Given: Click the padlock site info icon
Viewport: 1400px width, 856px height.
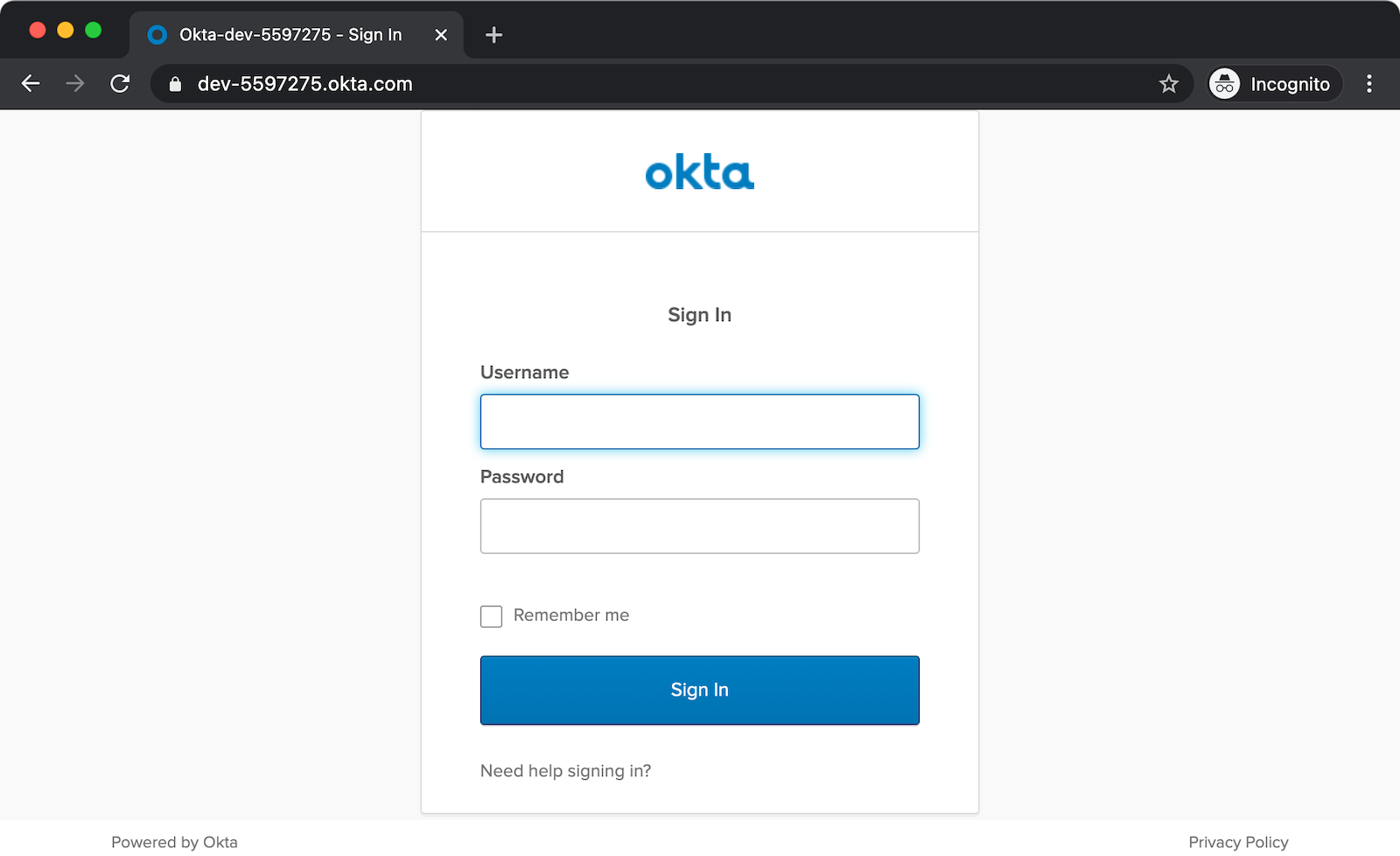Looking at the screenshot, I should [175, 84].
